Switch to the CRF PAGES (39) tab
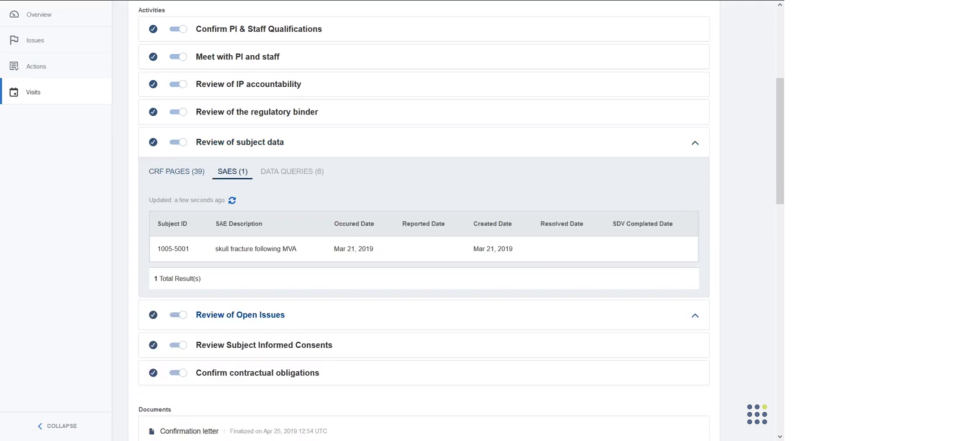Viewport: 960px width, 441px height. pyautogui.click(x=176, y=172)
